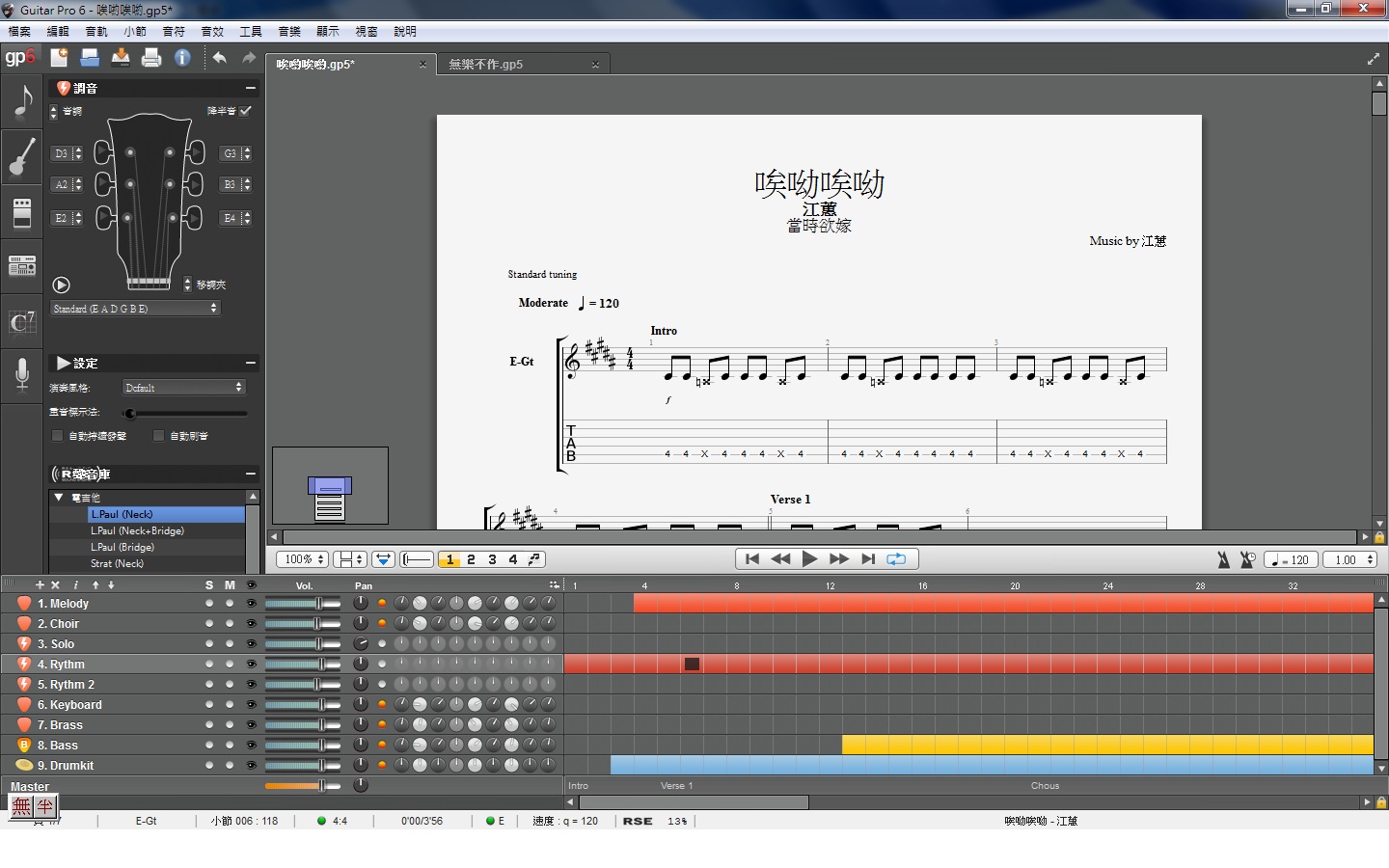
Task: Open the instrument panel with guitar icon
Action: tap(22, 156)
